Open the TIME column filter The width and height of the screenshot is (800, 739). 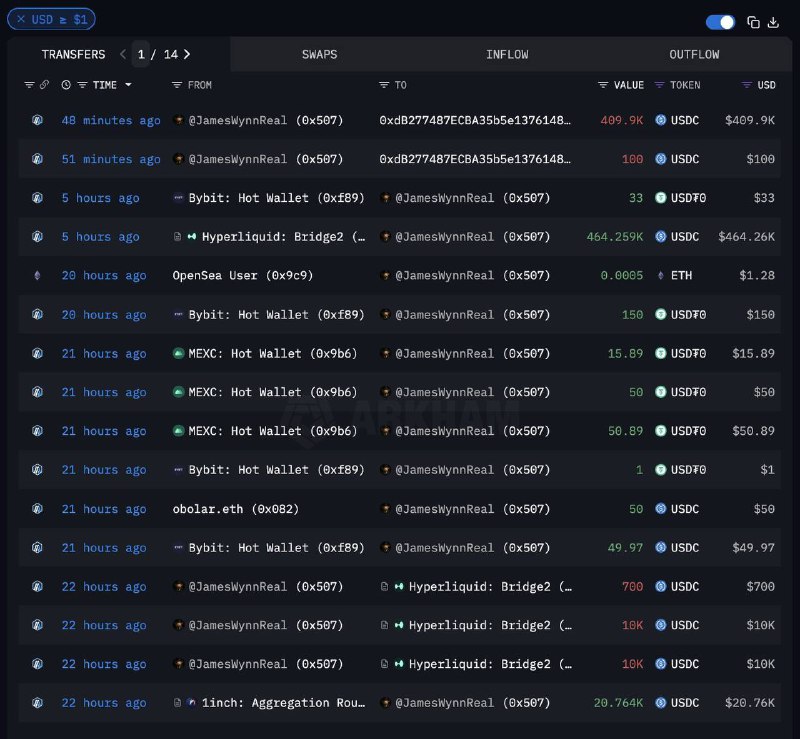click(82, 85)
